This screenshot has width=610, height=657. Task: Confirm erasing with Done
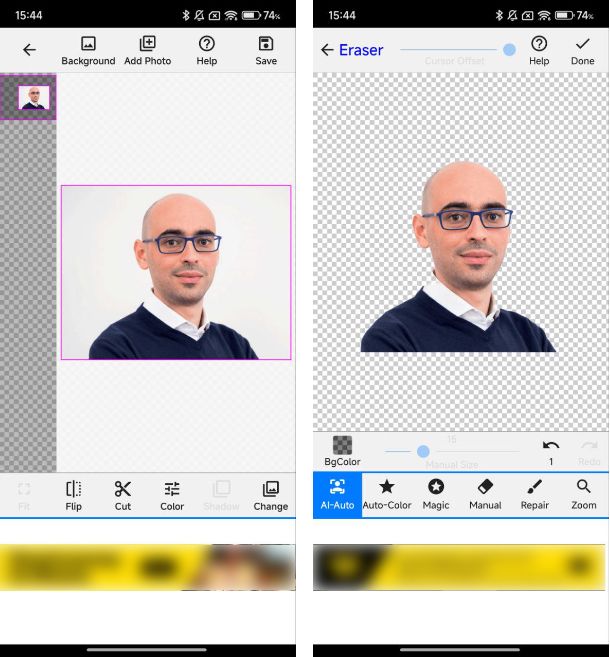(582, 51)
